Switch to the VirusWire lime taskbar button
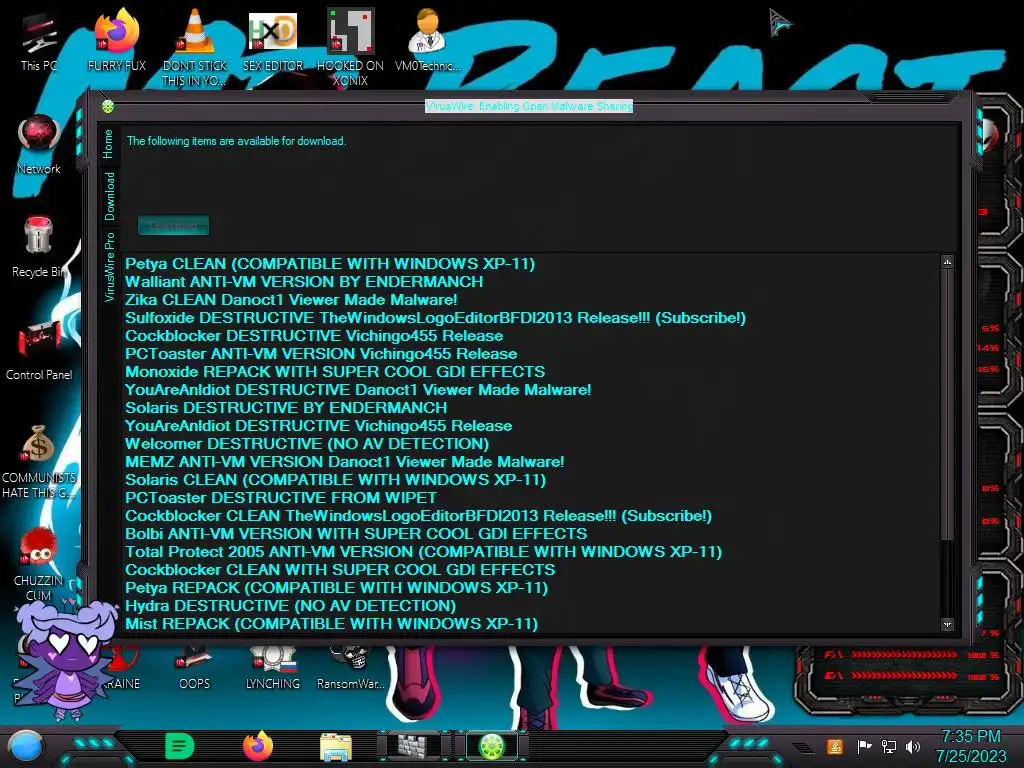This screenshot has width=1024, height=768. click(x=492, y=746)
